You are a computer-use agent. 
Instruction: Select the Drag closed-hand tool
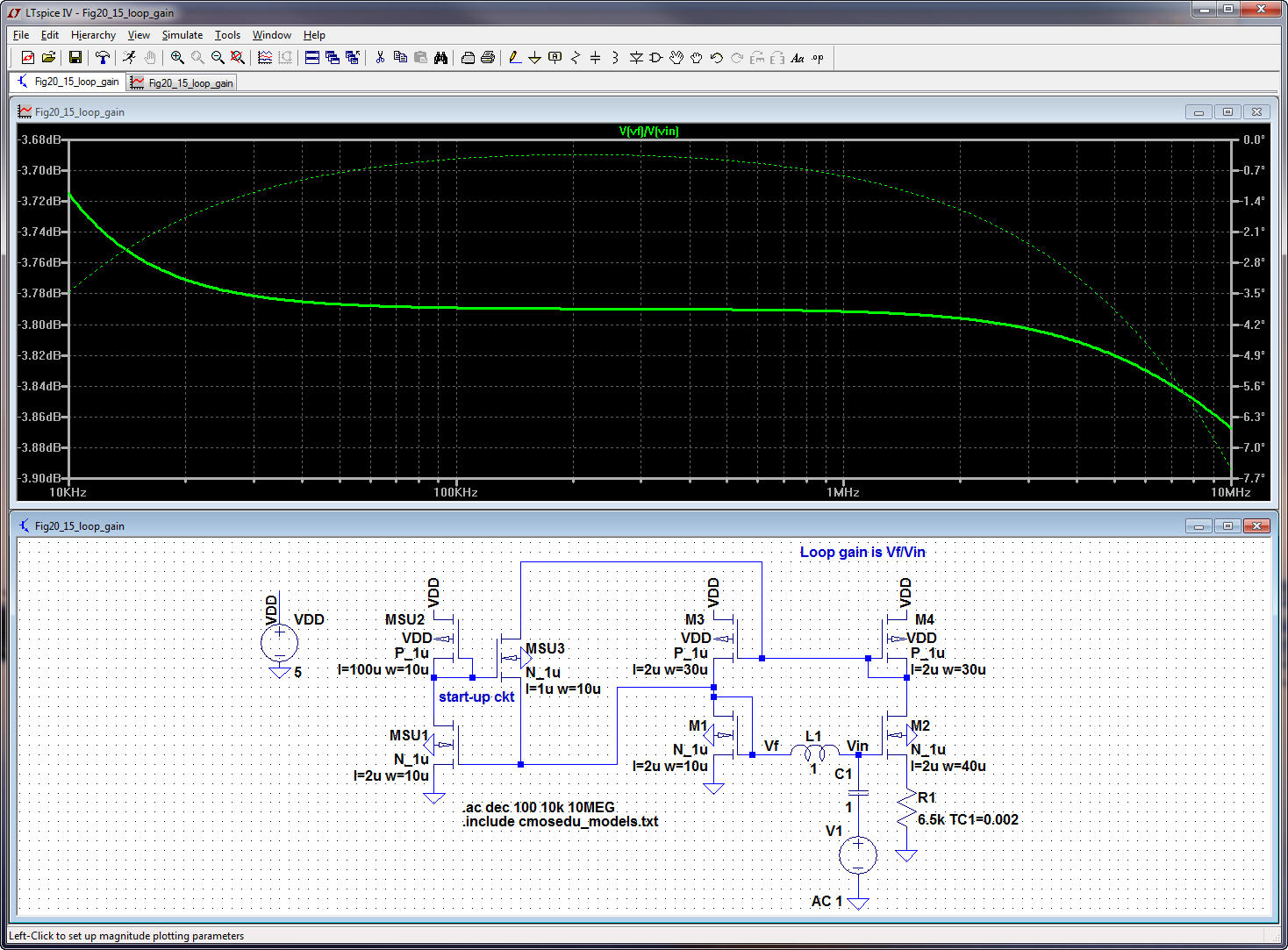(697, 58)
